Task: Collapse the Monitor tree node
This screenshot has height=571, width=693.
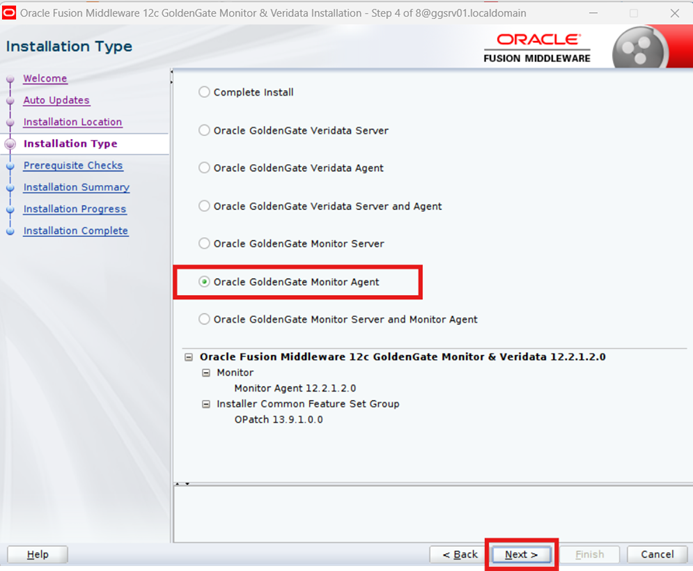Action: pyautogui.click(x=206, y=373)
